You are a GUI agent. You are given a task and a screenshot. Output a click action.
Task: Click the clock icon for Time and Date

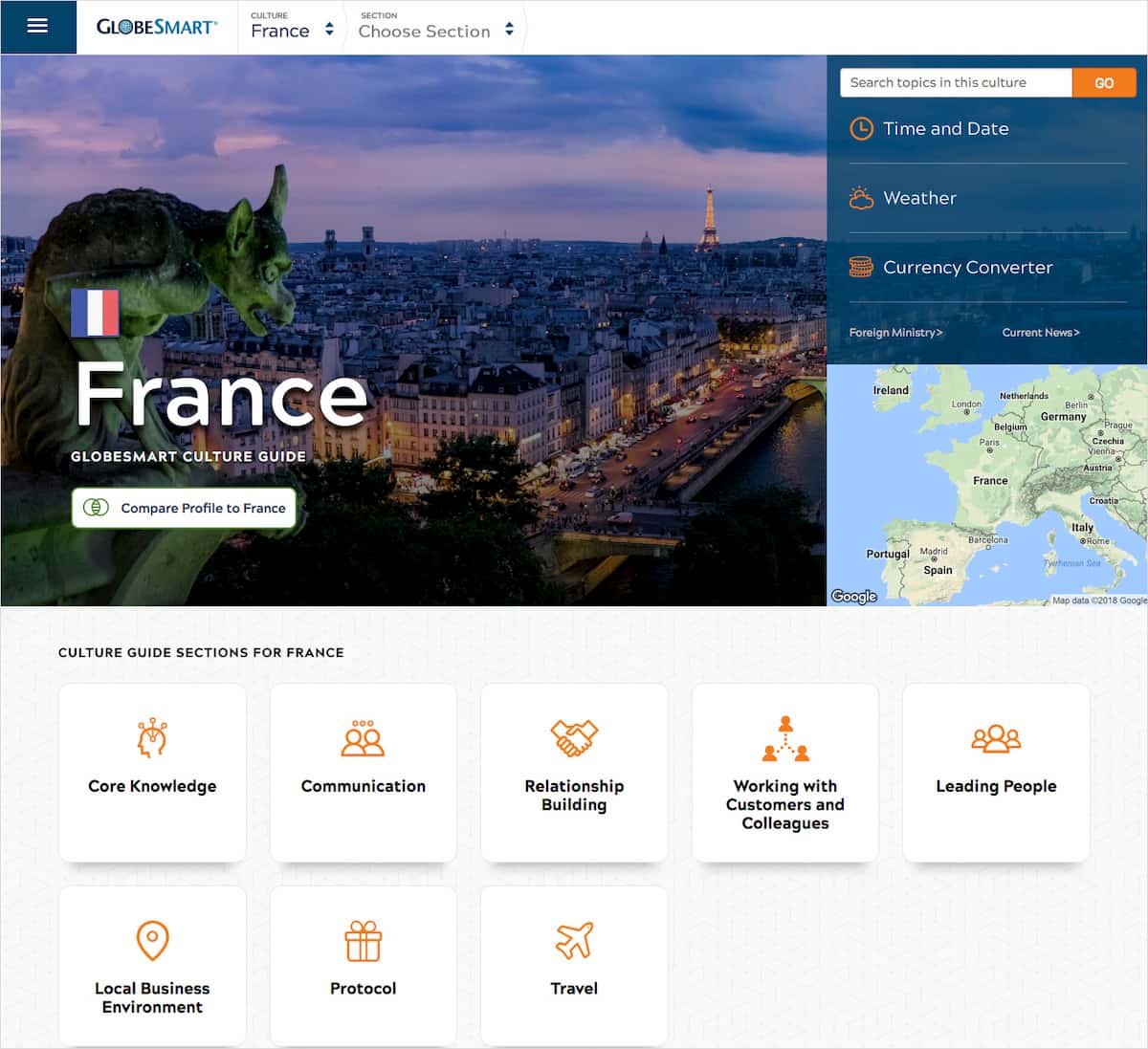click(x=861, y=128)
